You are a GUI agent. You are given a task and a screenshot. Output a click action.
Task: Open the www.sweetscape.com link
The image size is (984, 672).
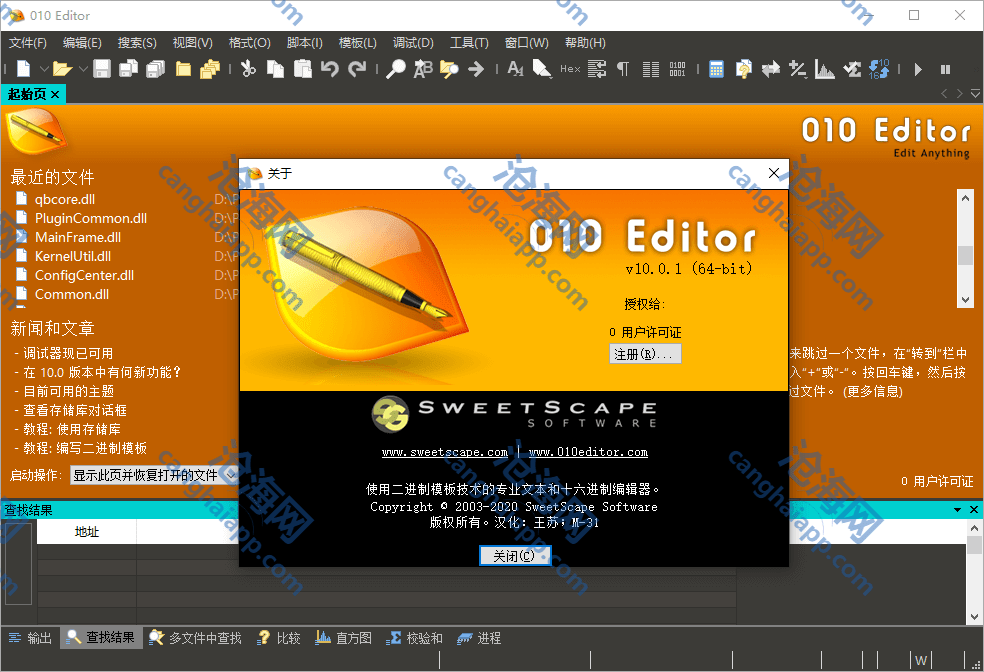click(444, 452)
